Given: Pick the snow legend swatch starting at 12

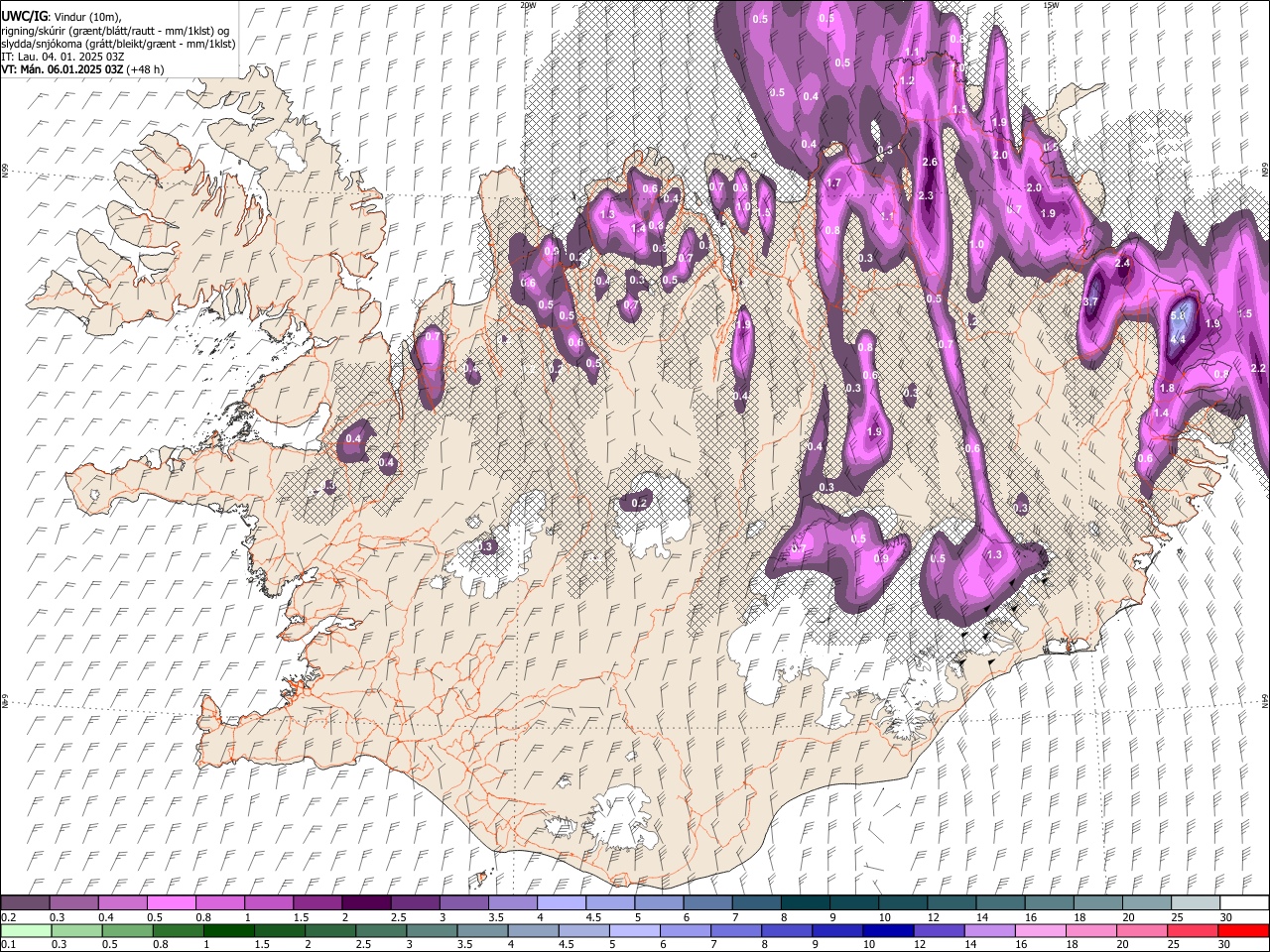Looking at the screenshot, I should [952, 902].
